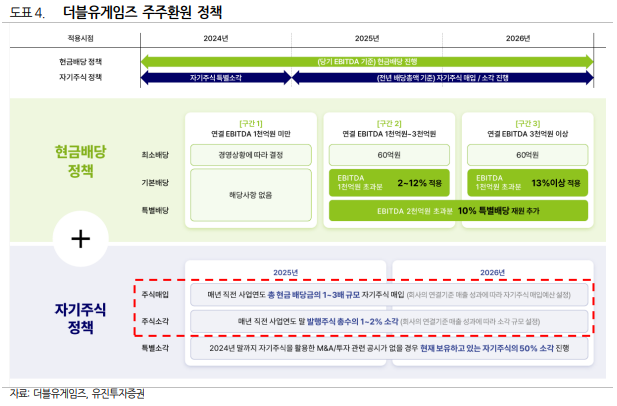Click '60억원' box under 구간 2
617x406 pixels.
(x=389, y=155)
